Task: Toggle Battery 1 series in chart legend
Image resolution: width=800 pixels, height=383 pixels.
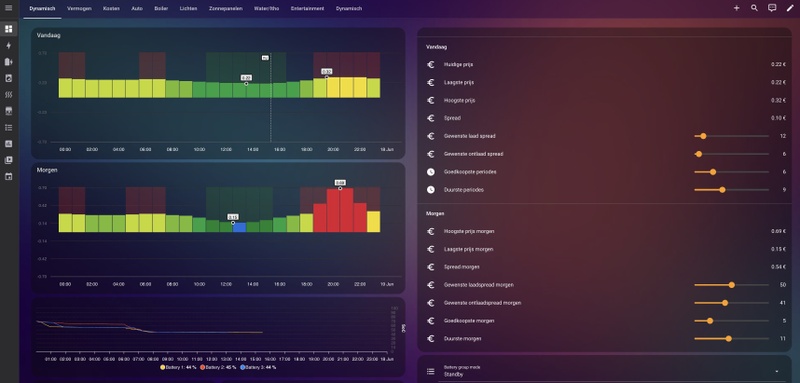Action: coord(179,367)
